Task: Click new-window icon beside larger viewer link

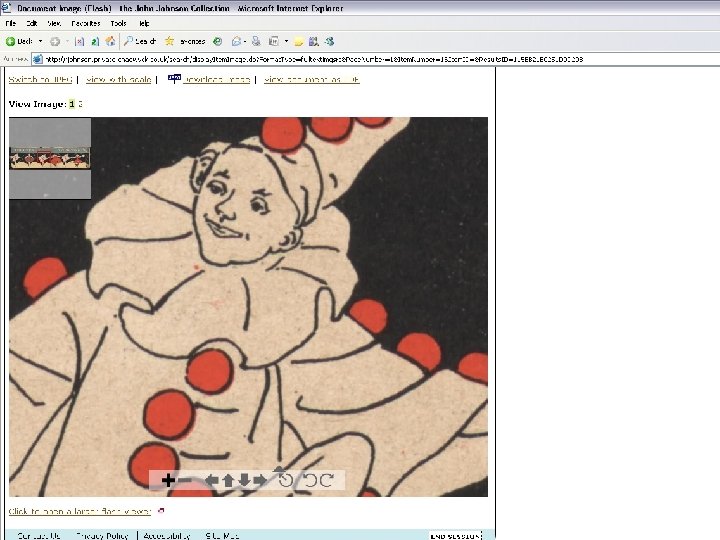Action: pos(161,511)
